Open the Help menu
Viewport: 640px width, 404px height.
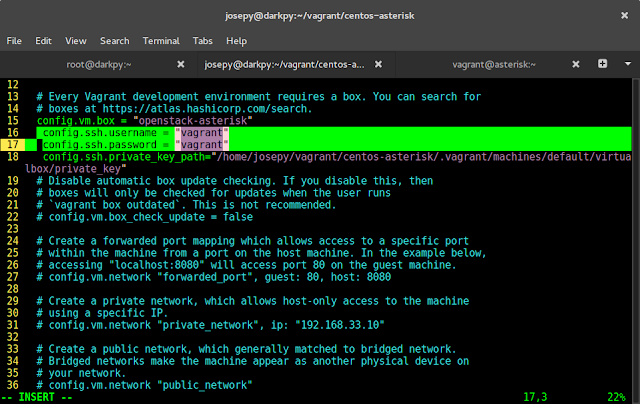pos(236,41)
